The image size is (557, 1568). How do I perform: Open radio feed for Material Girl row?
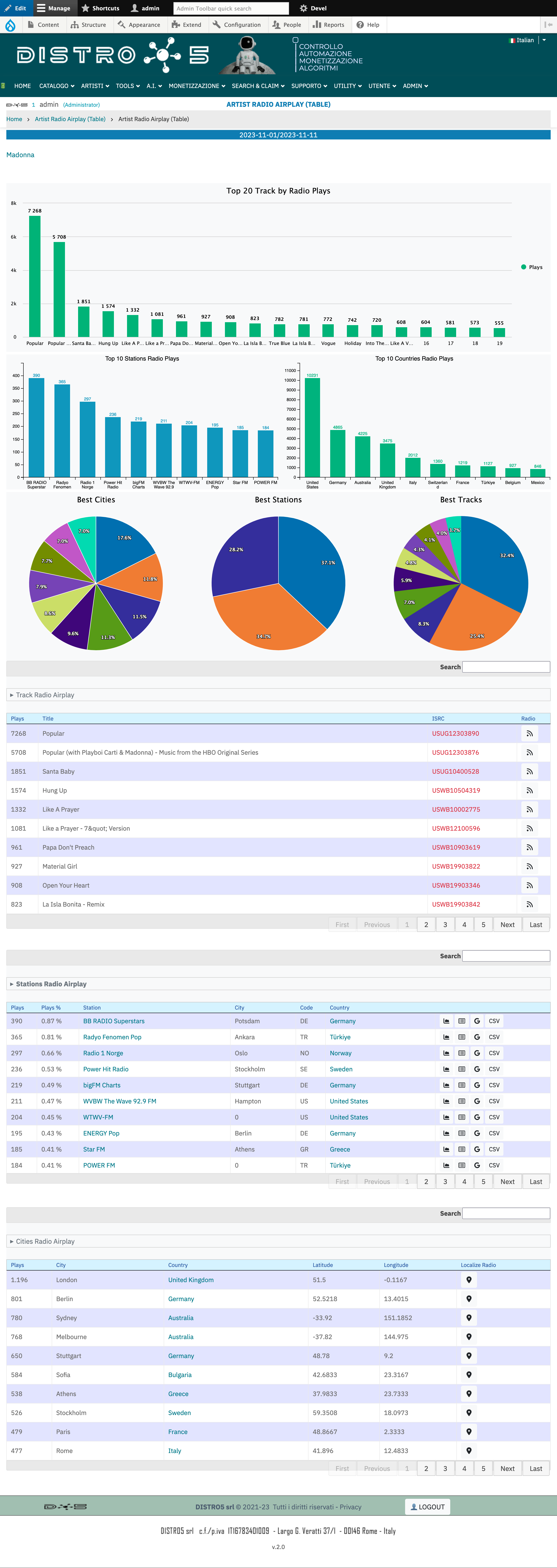tap(530, 866)
